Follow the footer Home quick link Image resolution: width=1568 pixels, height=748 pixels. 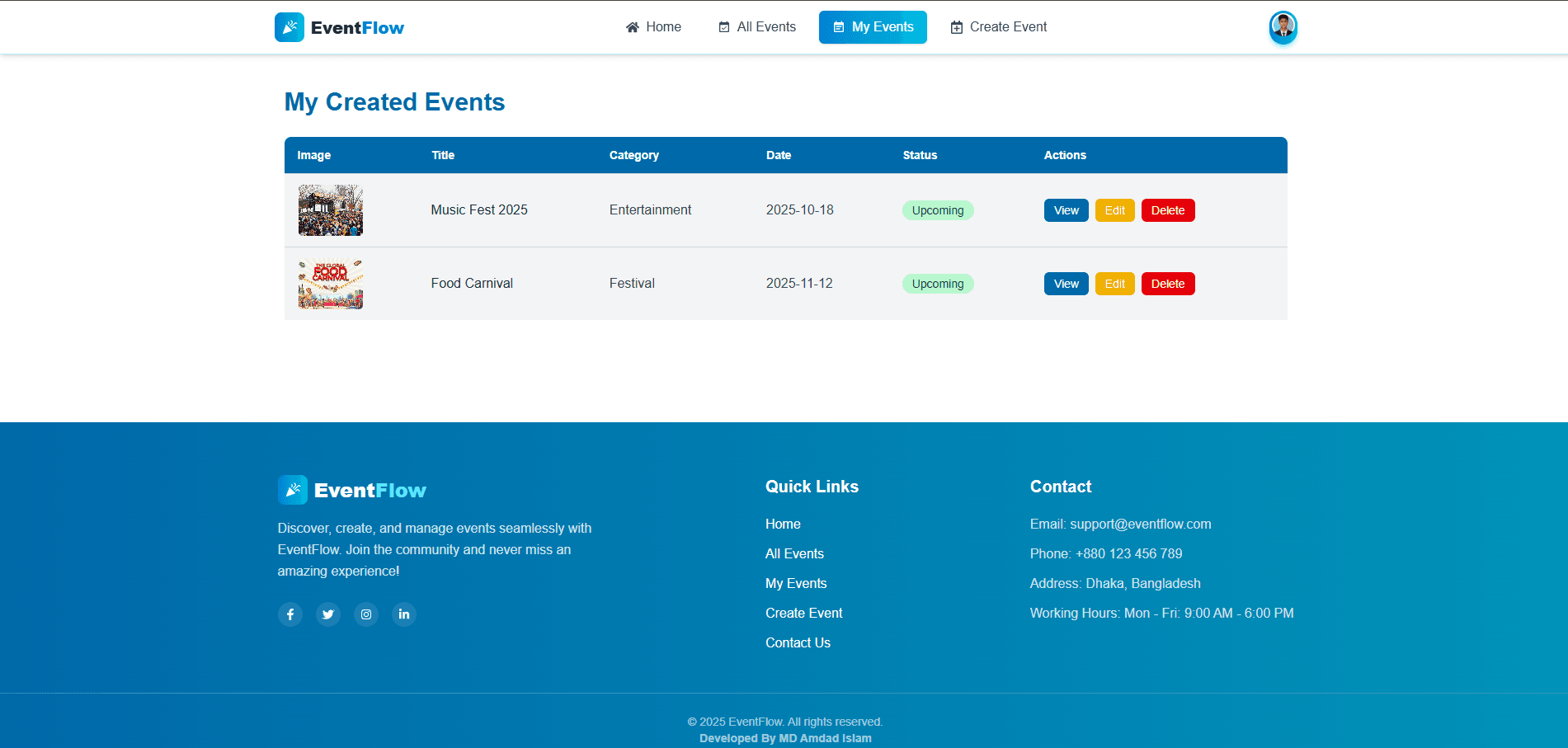point(783,524)
